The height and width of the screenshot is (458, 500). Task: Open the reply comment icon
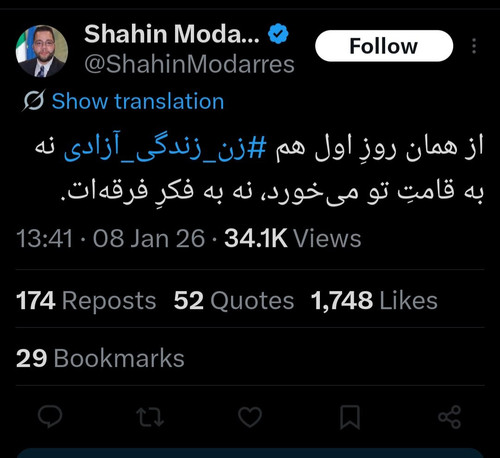(x=50, y=417)
